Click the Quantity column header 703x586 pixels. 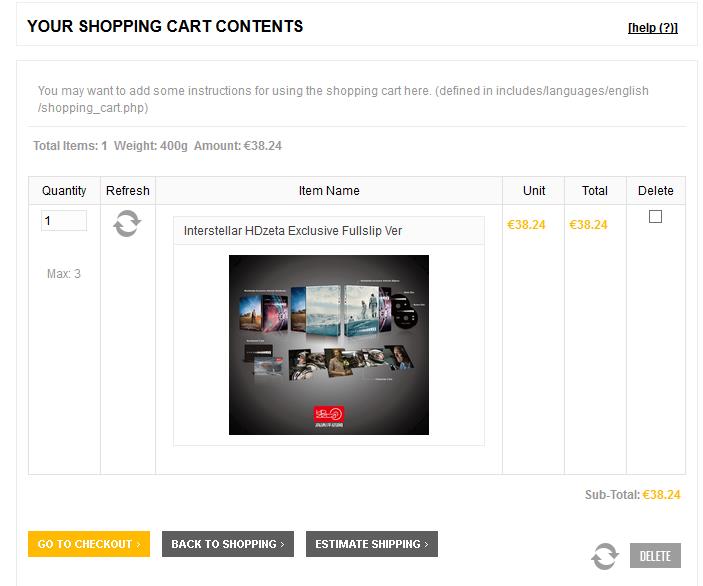(64, 191)
